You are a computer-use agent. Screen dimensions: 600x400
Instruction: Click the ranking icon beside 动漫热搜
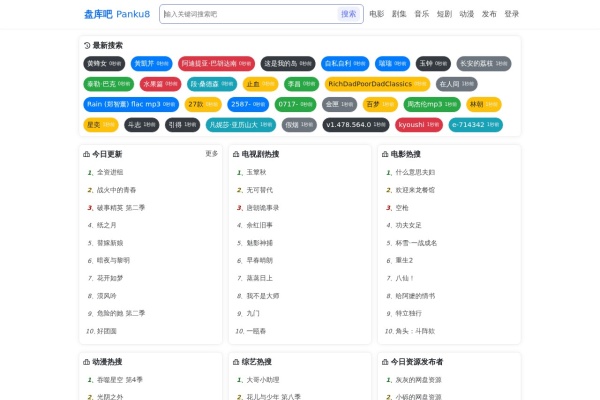tap(86, 362)
